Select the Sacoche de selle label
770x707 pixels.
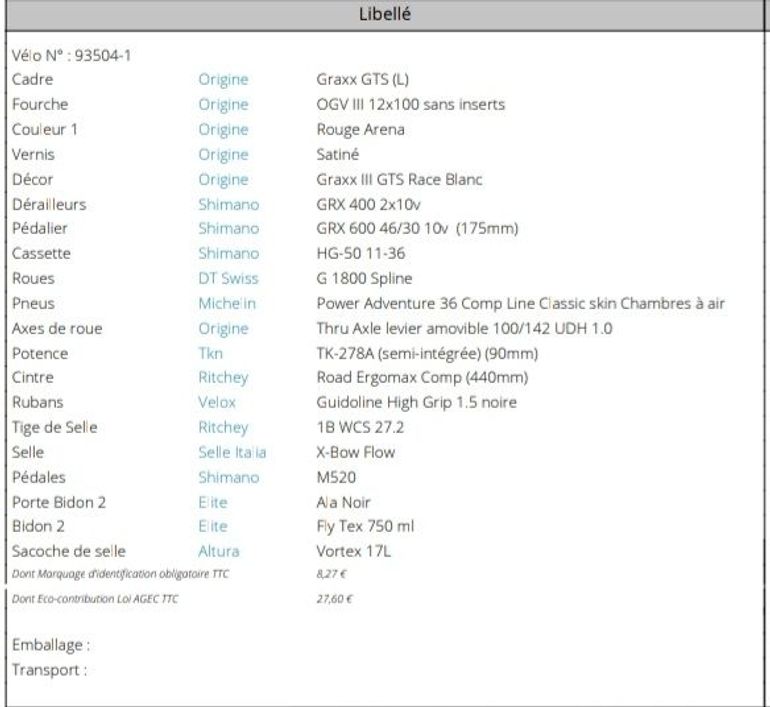click(69, 551)
